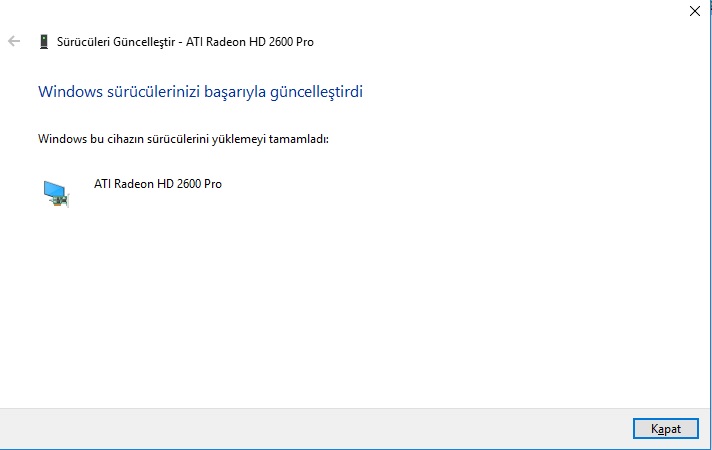The height and width of the screenshot is (450, 712).
Task: Click the gray footer bar left of Kapat
Action: (313, 429)
